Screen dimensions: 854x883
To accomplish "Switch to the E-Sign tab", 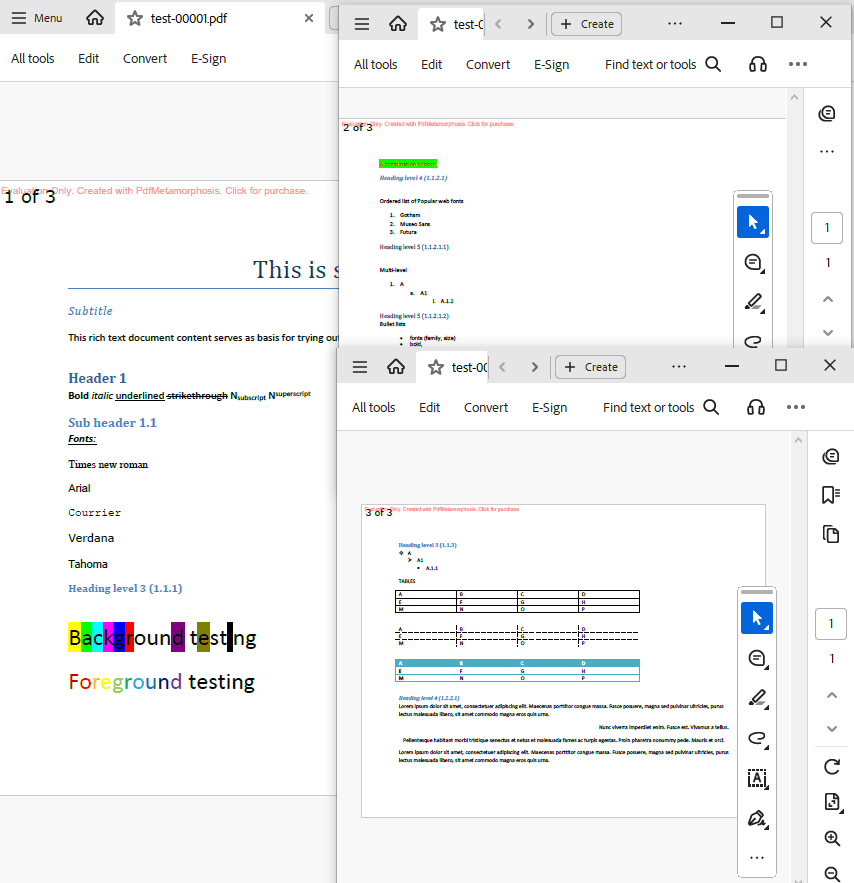I will coord(551,407).
